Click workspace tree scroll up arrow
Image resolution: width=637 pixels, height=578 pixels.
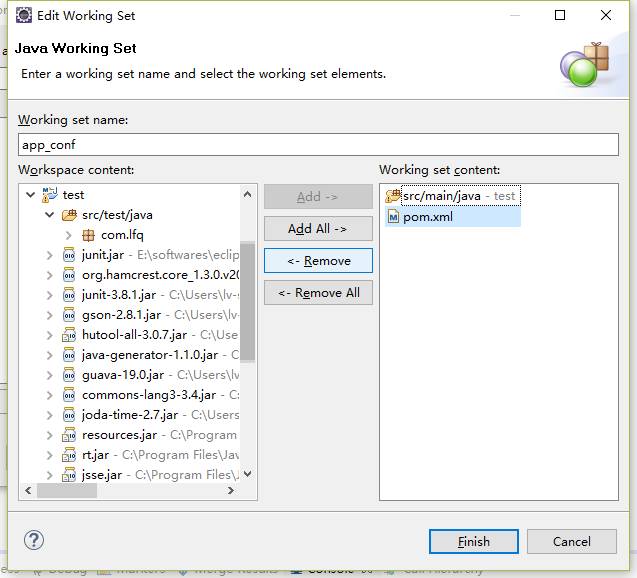tap(247, 194)
